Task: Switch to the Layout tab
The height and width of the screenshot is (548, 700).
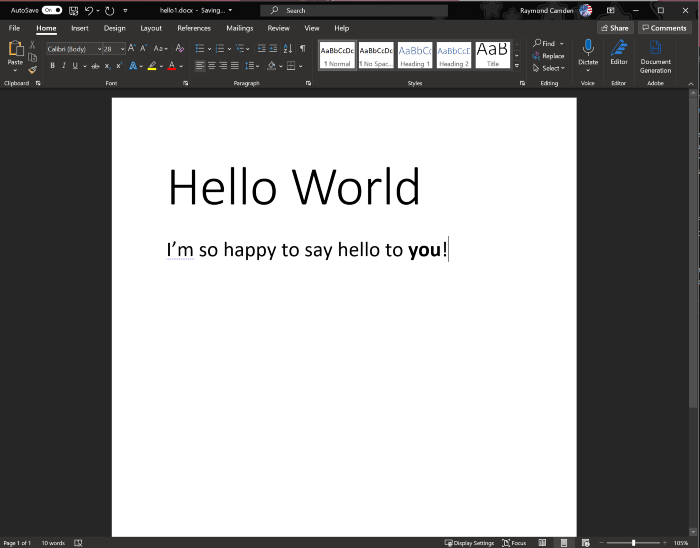Action: coord(151,28)
